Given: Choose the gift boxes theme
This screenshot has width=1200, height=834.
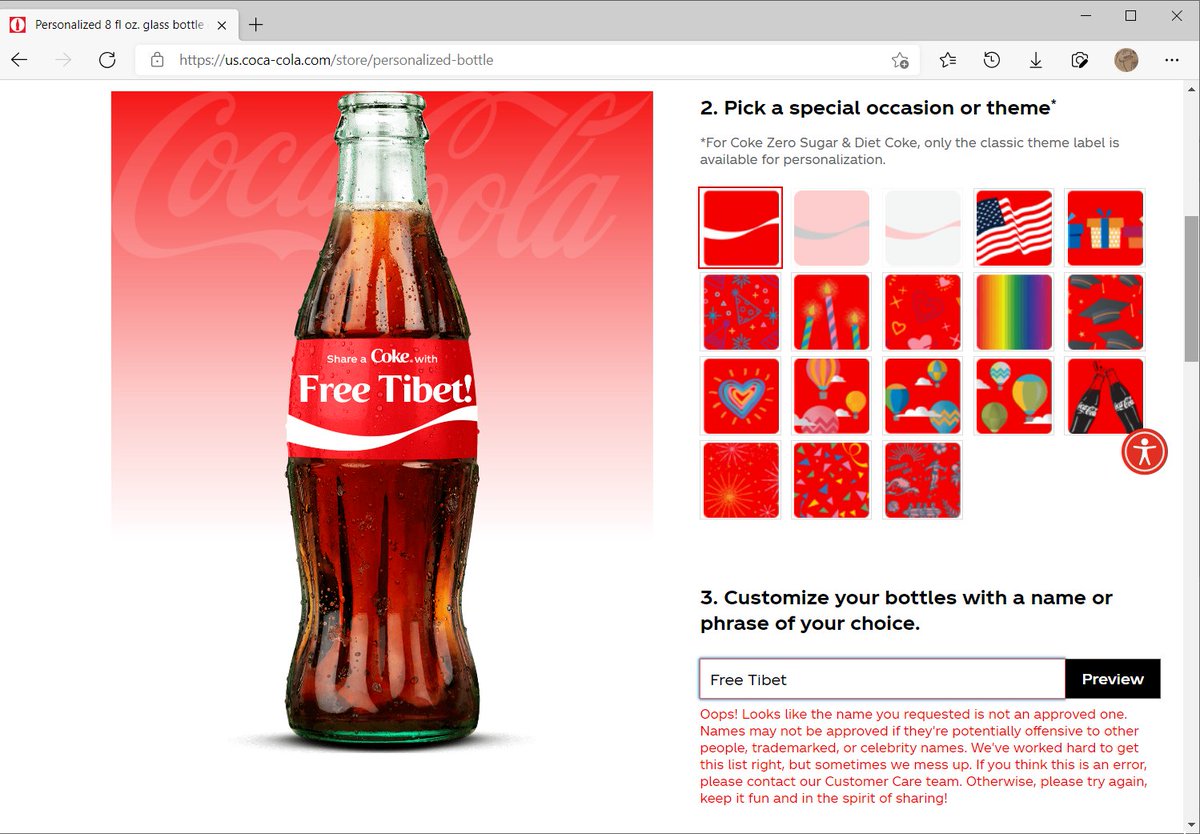Looking at the screenshot, I should click(x=1104, y=228).
